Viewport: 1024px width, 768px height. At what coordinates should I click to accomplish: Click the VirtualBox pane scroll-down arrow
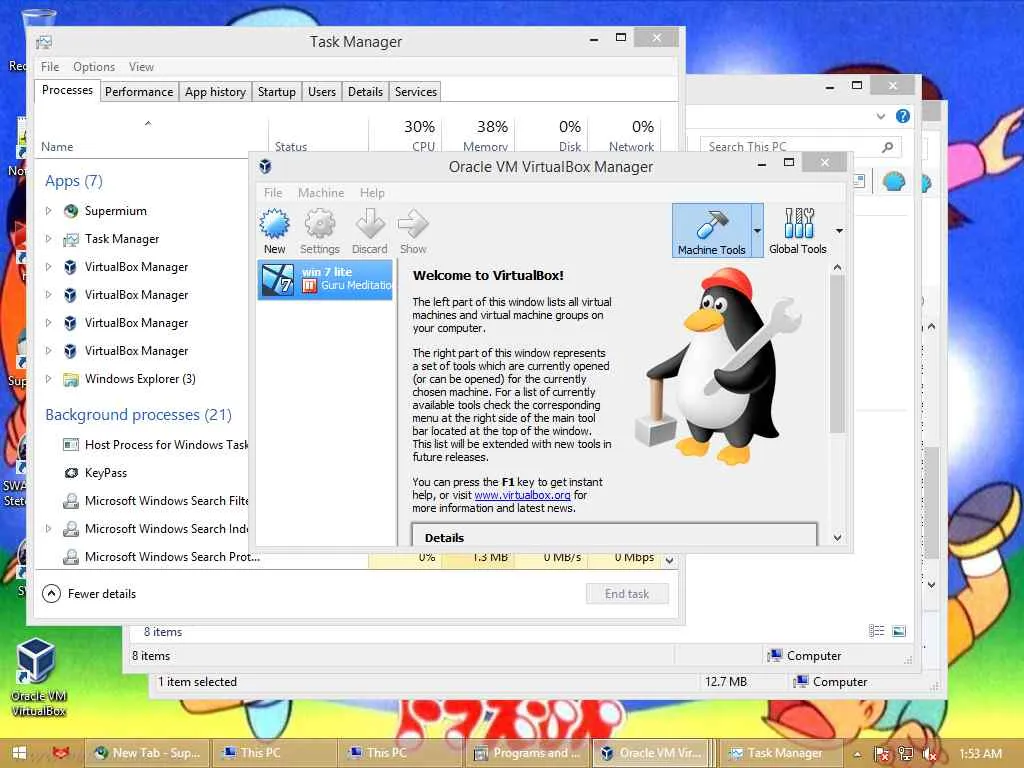coord(837,537)
